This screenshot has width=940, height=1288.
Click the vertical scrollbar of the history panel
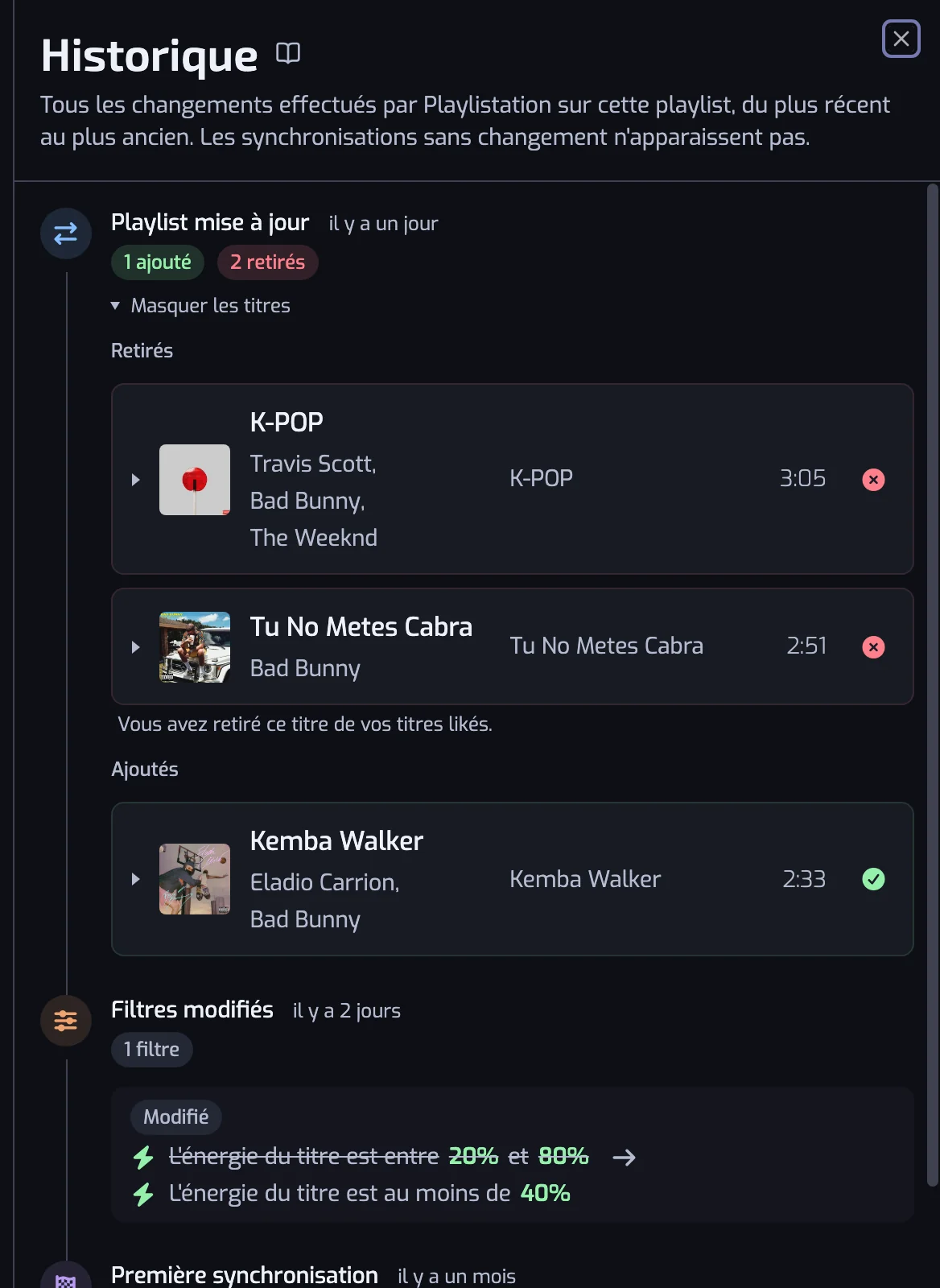click(x=933, y=684)
